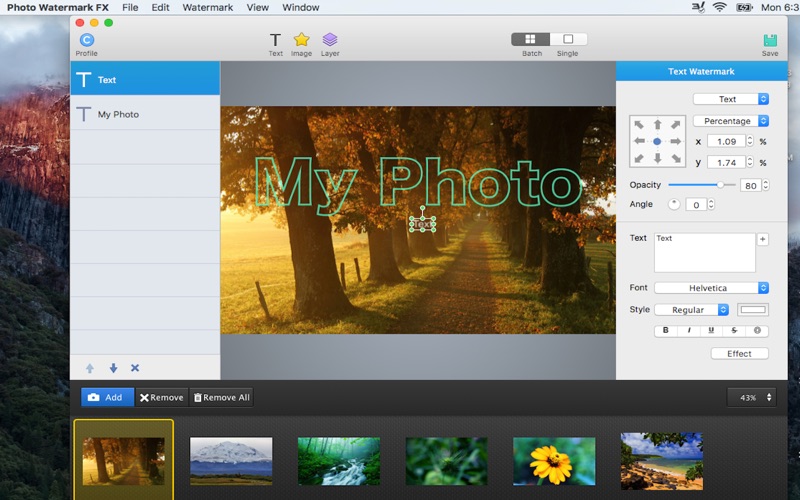Align watermark to bottom-left arrow
Viewport: 800px width, 500px height.
(639, 159)
